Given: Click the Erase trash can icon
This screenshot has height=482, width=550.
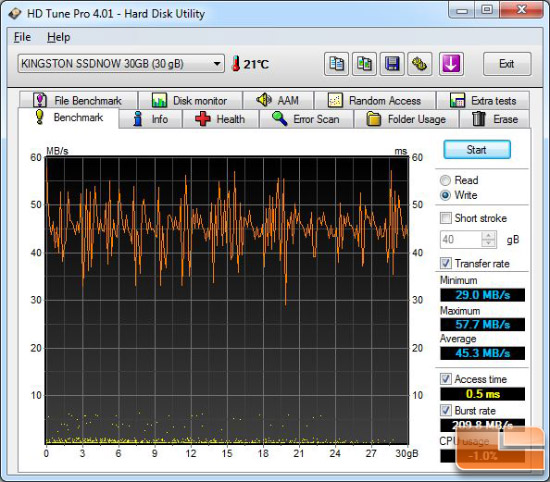Looking at the screenshot, I should click(x=478, y=119).
